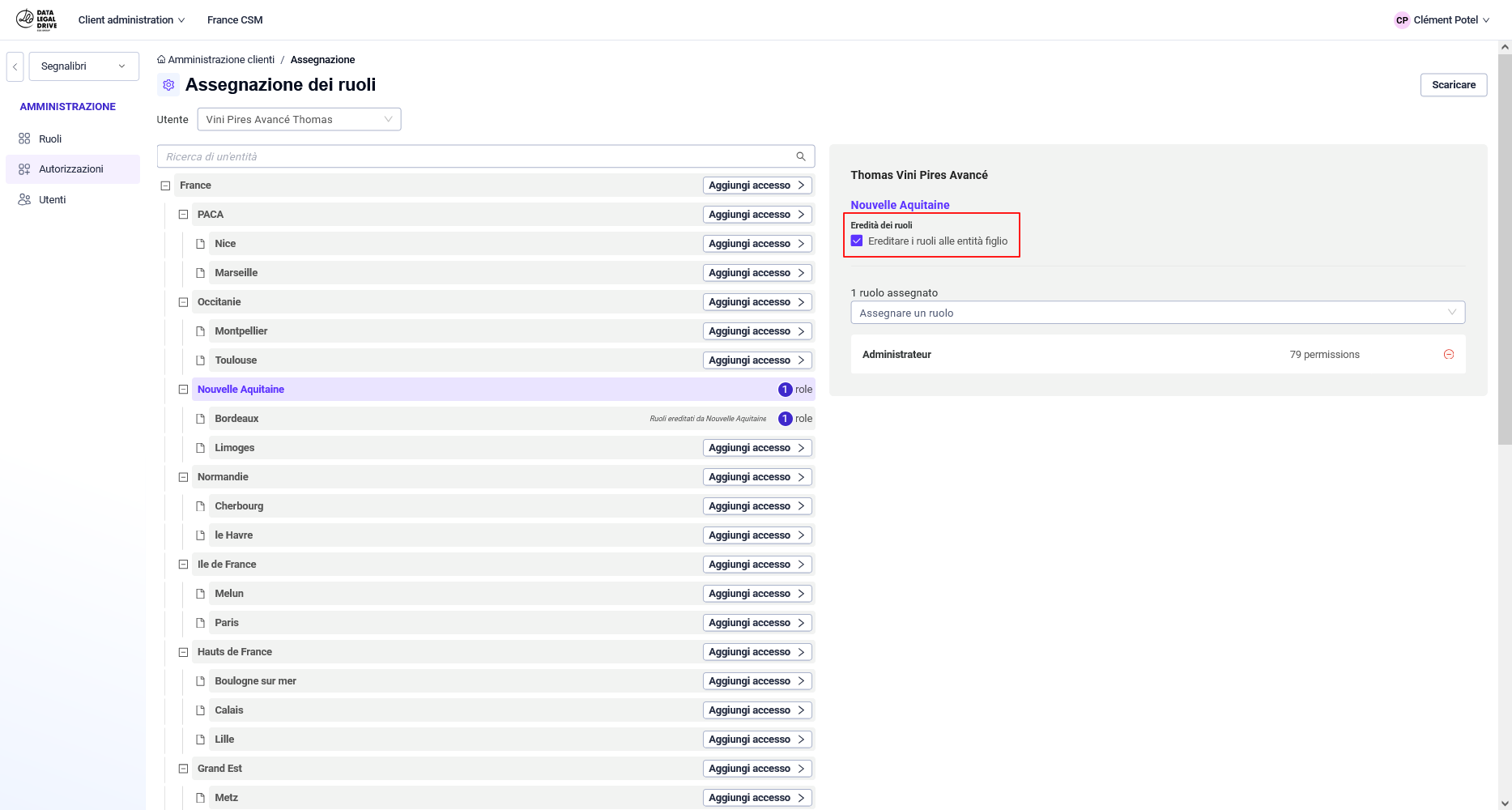1512x810 pixels.
Task: Go to Autorizzazioni in the sidebar
Action: click(x=73, y=169)
